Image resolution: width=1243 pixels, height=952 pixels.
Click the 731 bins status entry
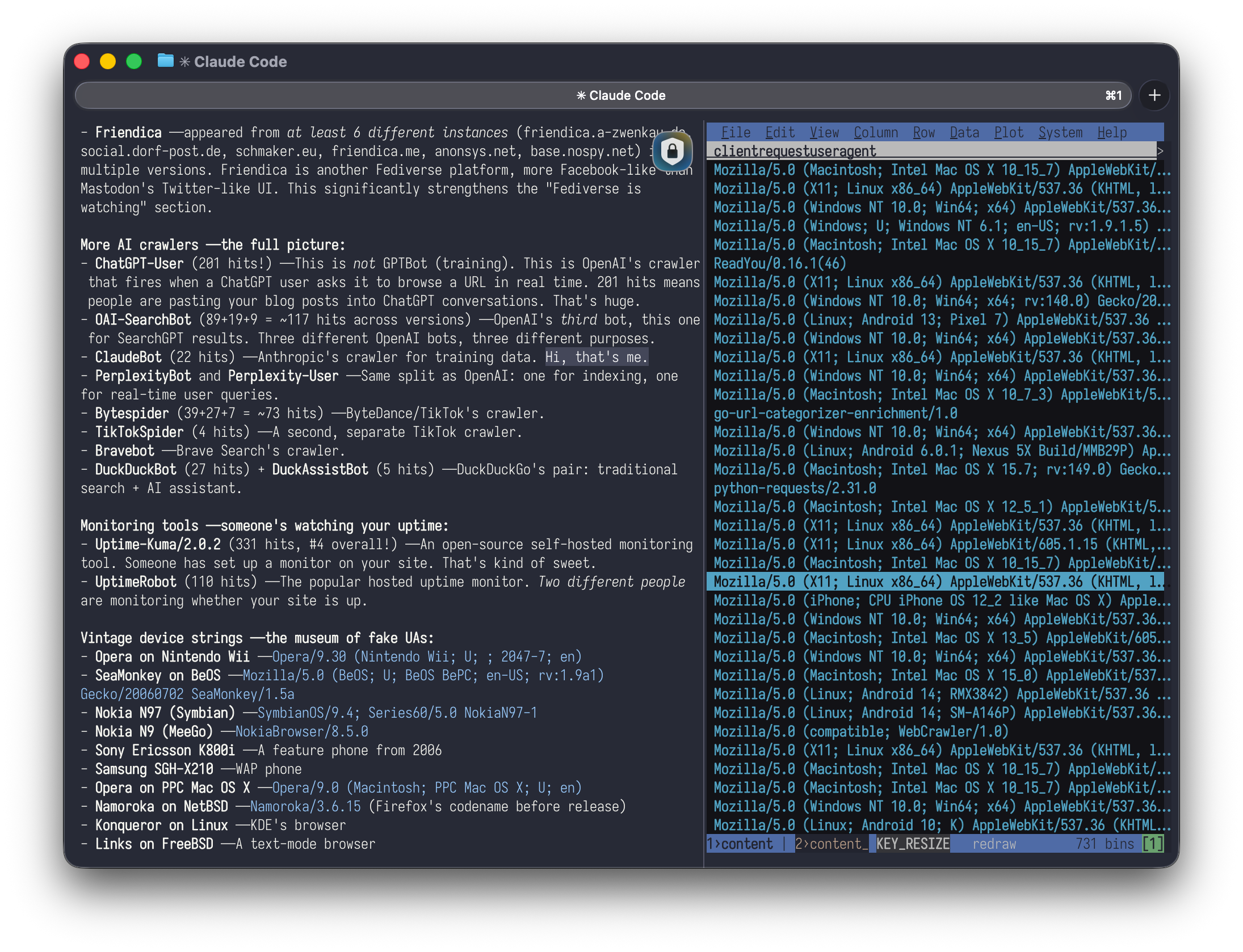[x=1105, y=844]
